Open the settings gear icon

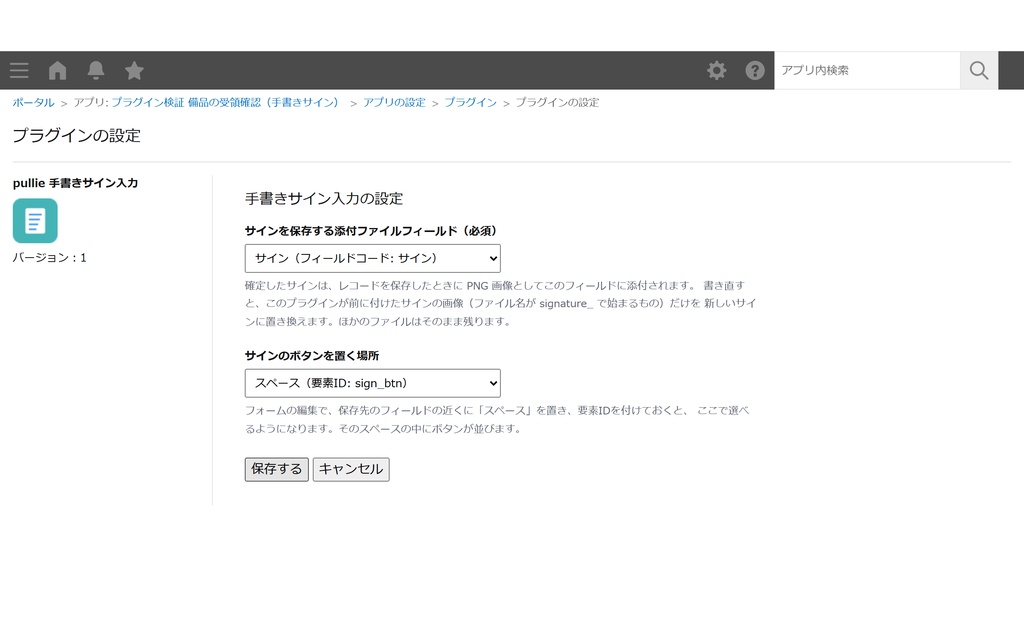[716, 71]
